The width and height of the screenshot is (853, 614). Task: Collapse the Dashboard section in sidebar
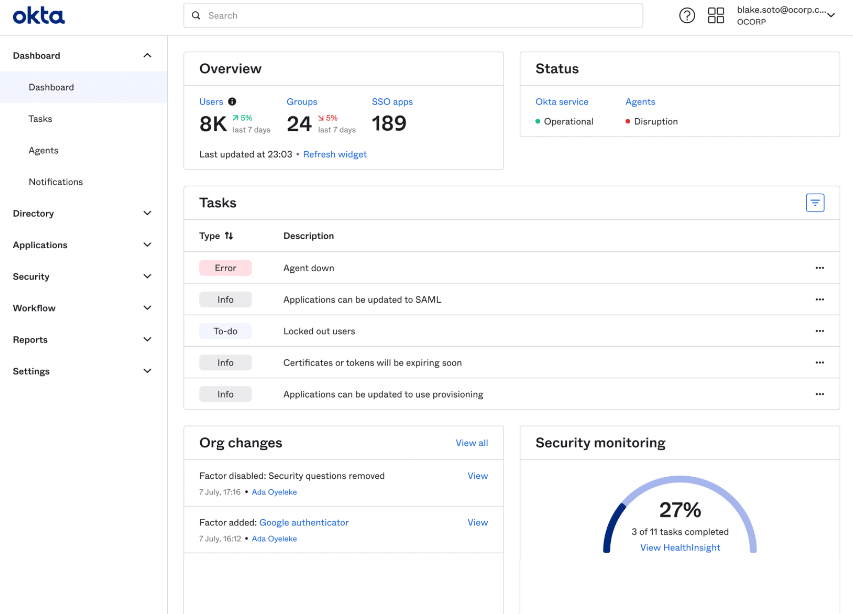click(x=147, y=55)
